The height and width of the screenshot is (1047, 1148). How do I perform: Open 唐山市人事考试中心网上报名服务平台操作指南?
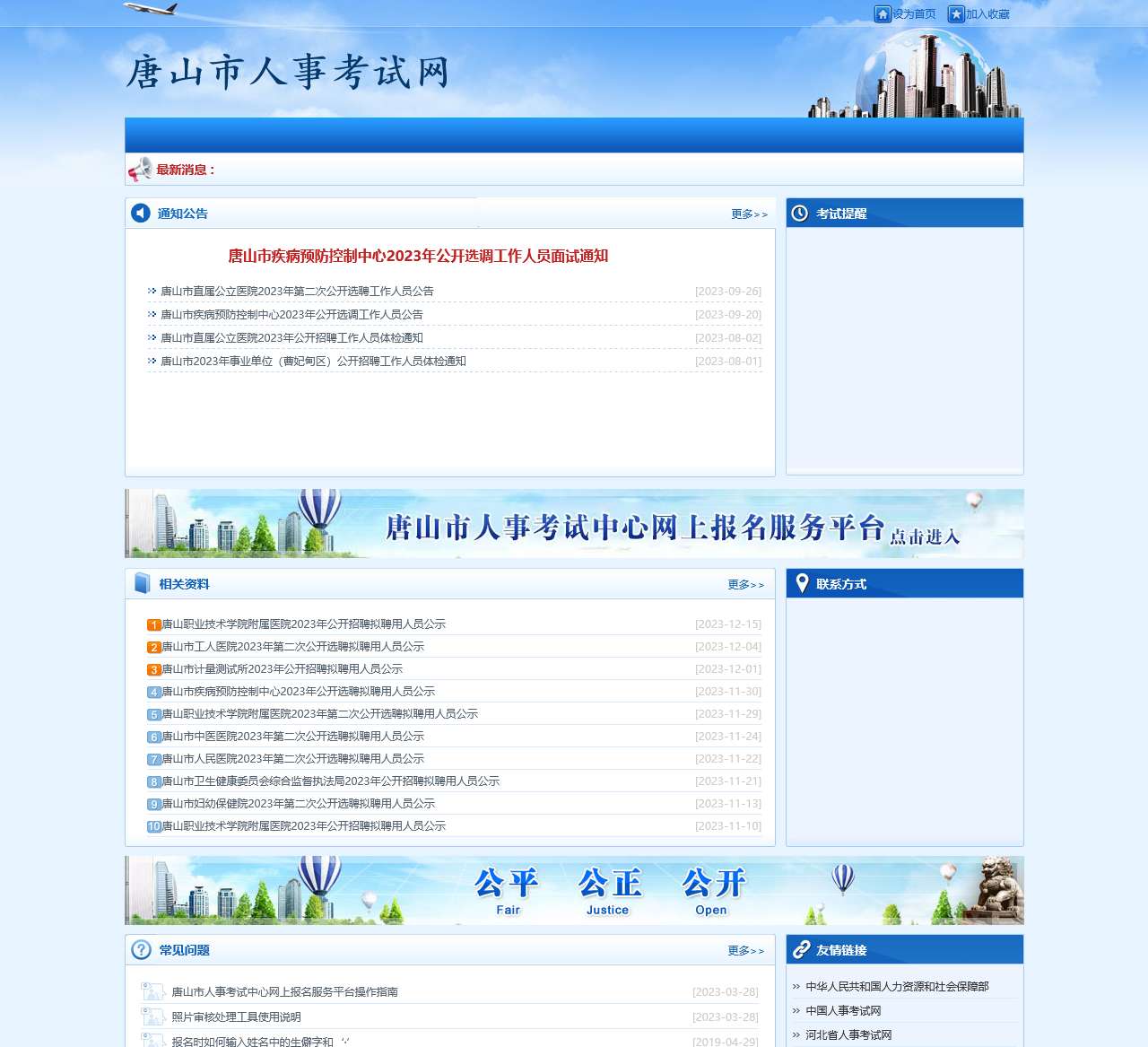click(284, 991)
